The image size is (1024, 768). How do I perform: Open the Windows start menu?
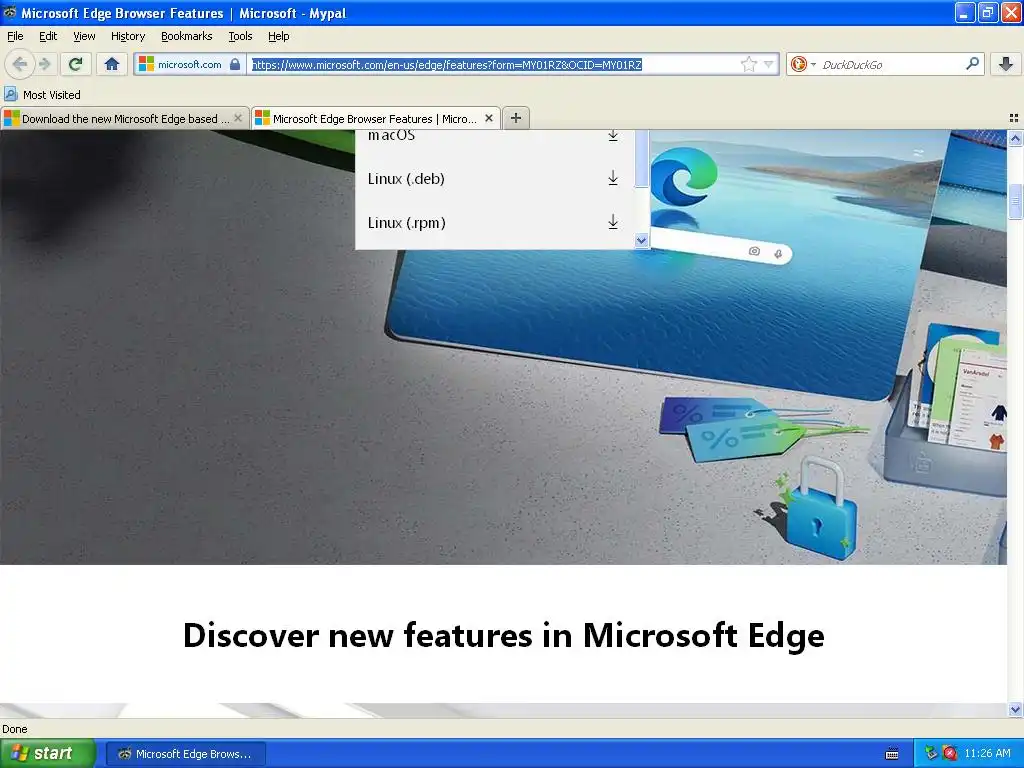click(47, 754)
